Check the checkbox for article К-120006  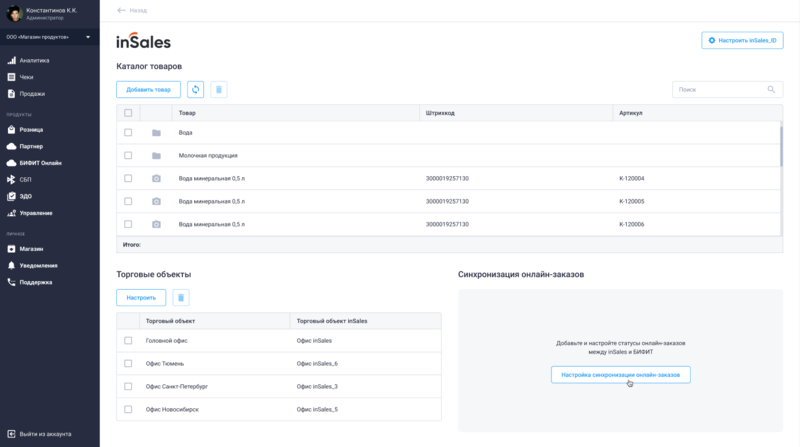(128, 225)
